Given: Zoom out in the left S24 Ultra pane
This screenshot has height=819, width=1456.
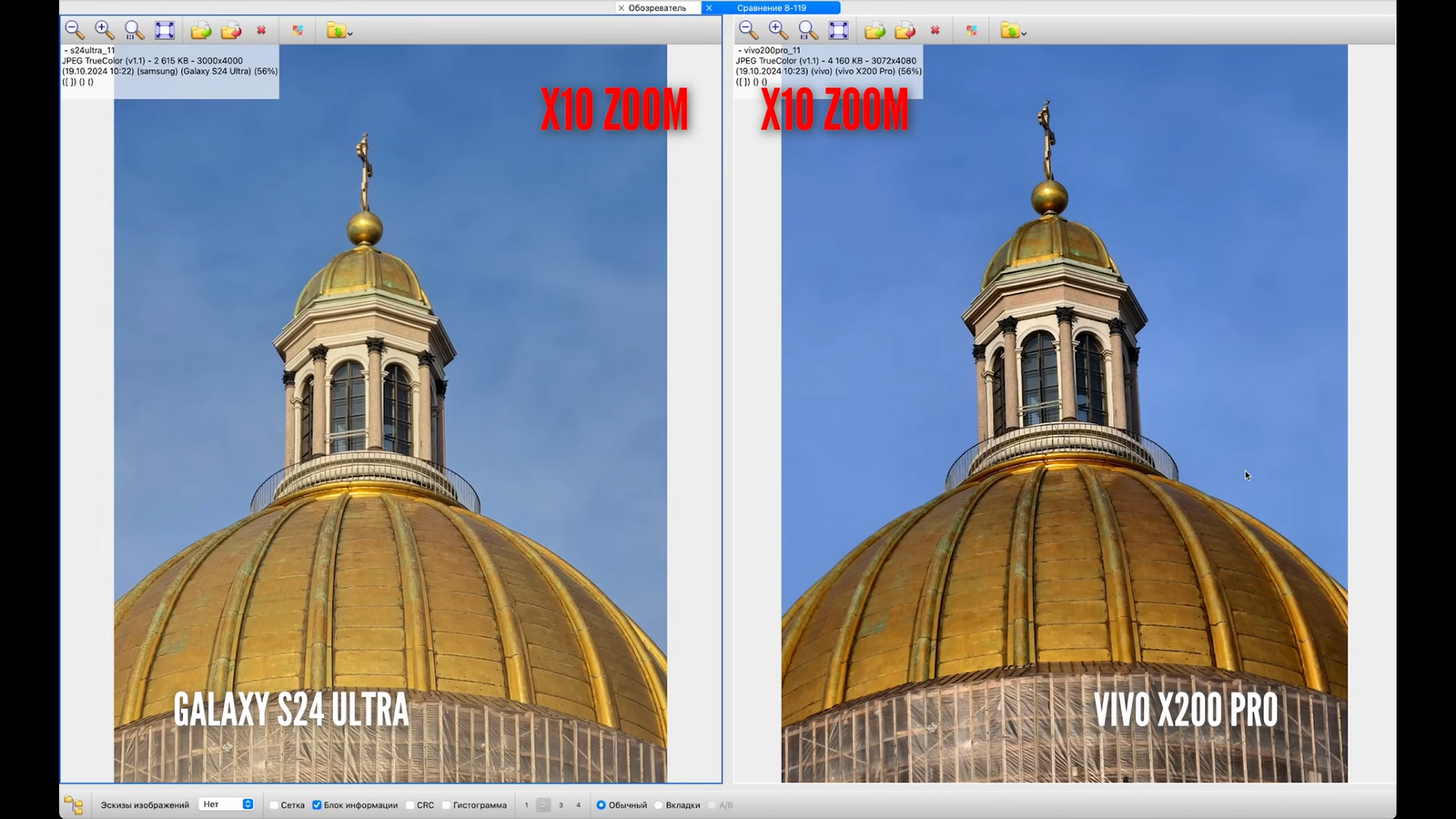Looking at the screenshot, I should (75, 30).
